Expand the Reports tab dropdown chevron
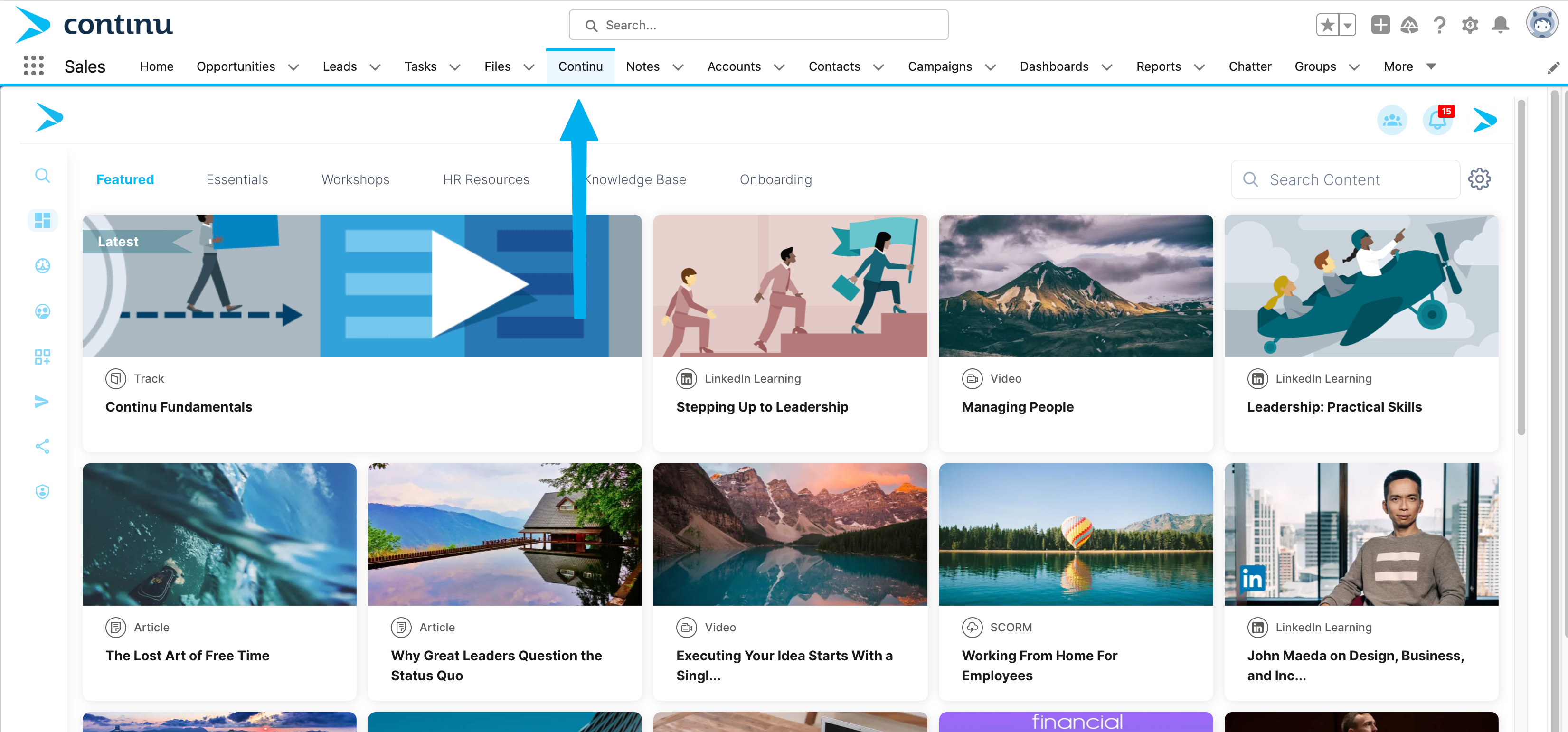The height and width of the screenshot is (732, 1568). click(x=1200, y=67)
